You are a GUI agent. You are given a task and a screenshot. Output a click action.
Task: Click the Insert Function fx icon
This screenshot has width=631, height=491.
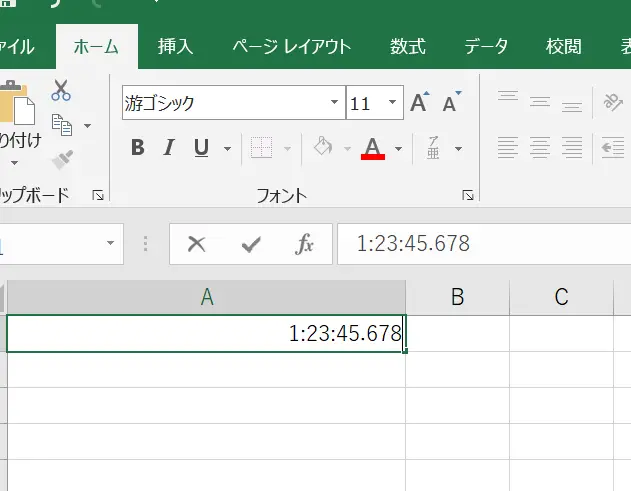pos(304,244)
